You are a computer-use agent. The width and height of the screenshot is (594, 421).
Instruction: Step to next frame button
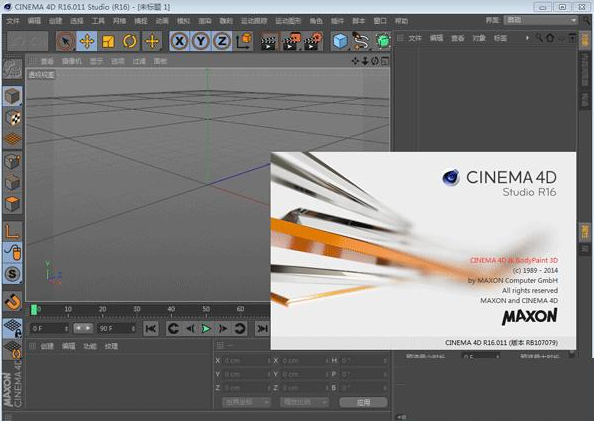(x=223, y=329)
